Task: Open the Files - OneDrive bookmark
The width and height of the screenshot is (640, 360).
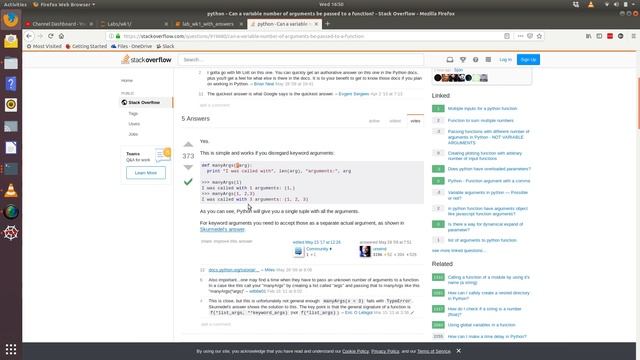Action: 131,46
